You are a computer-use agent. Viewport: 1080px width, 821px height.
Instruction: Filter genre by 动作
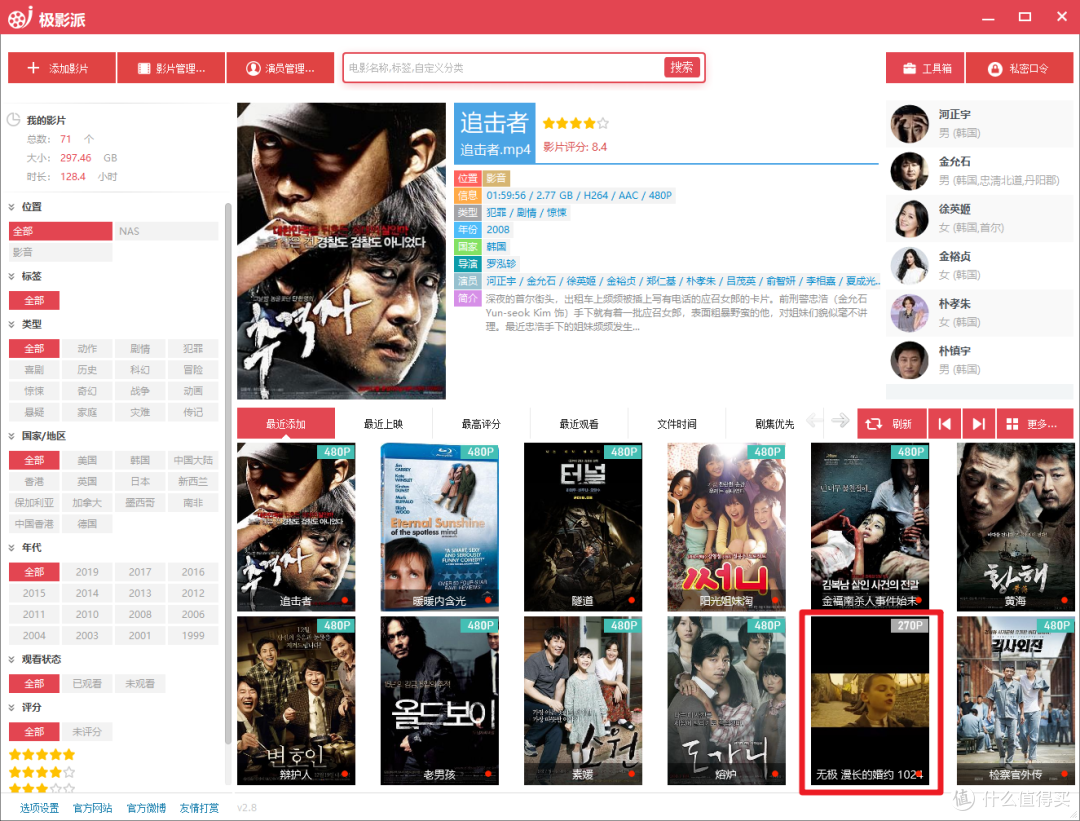point(87,349)
